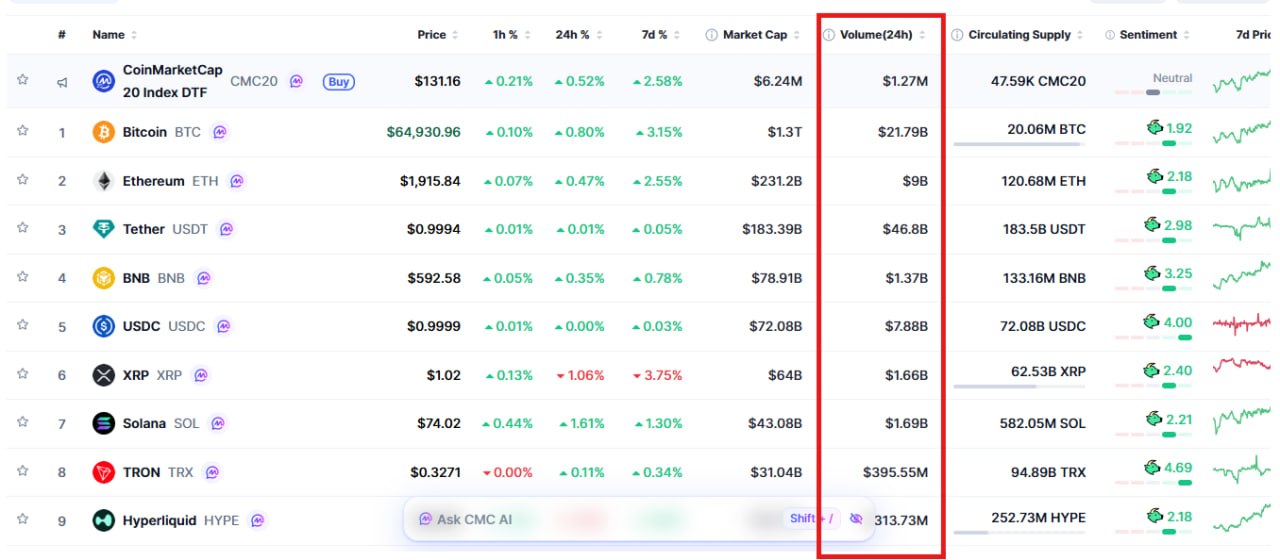Click Circulating Supply info icon
Viewport: 1280px width, 560px height.
(957, 35)
